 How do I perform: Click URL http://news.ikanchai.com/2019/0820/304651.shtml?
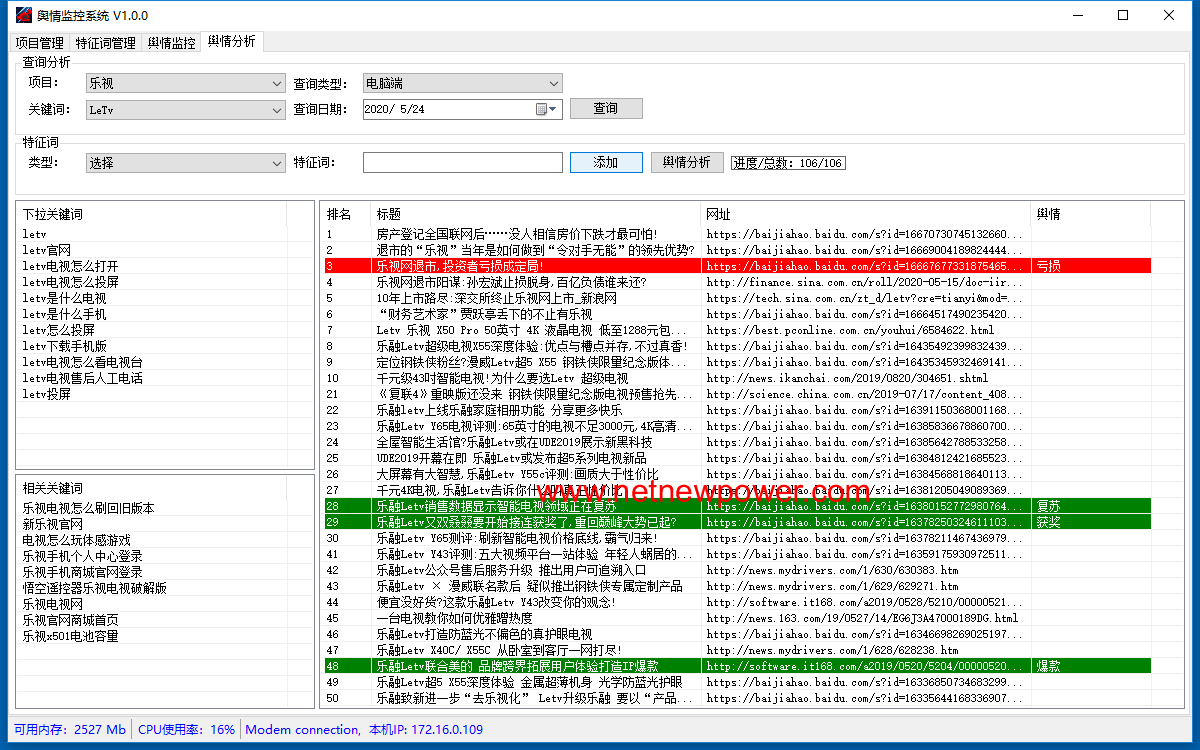point(847,378)
